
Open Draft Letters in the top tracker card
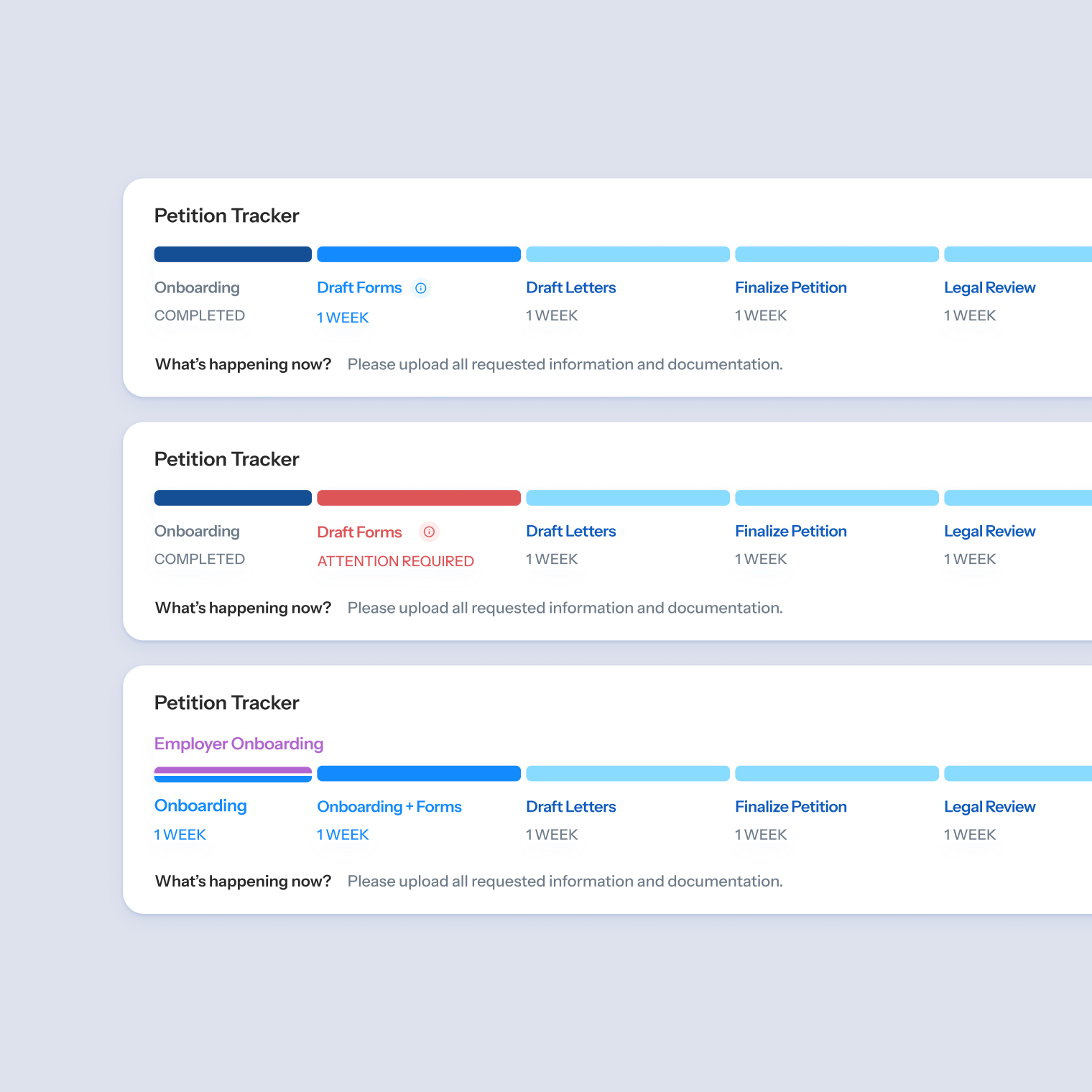tap(570, 288)
